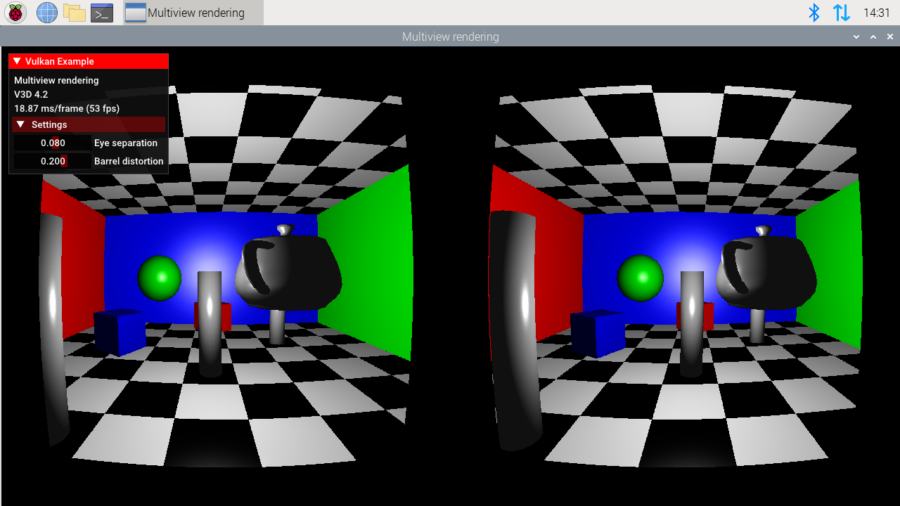Open the Raspberry Pi applications menu
900x506 pixels.
coord(16,13)
